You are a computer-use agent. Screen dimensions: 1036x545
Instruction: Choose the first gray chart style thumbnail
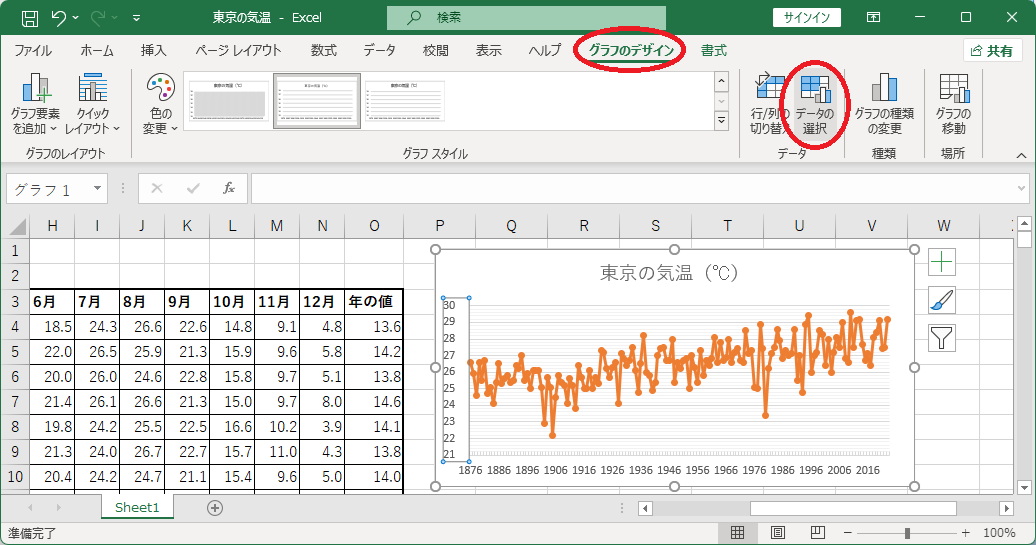(229, 101)
